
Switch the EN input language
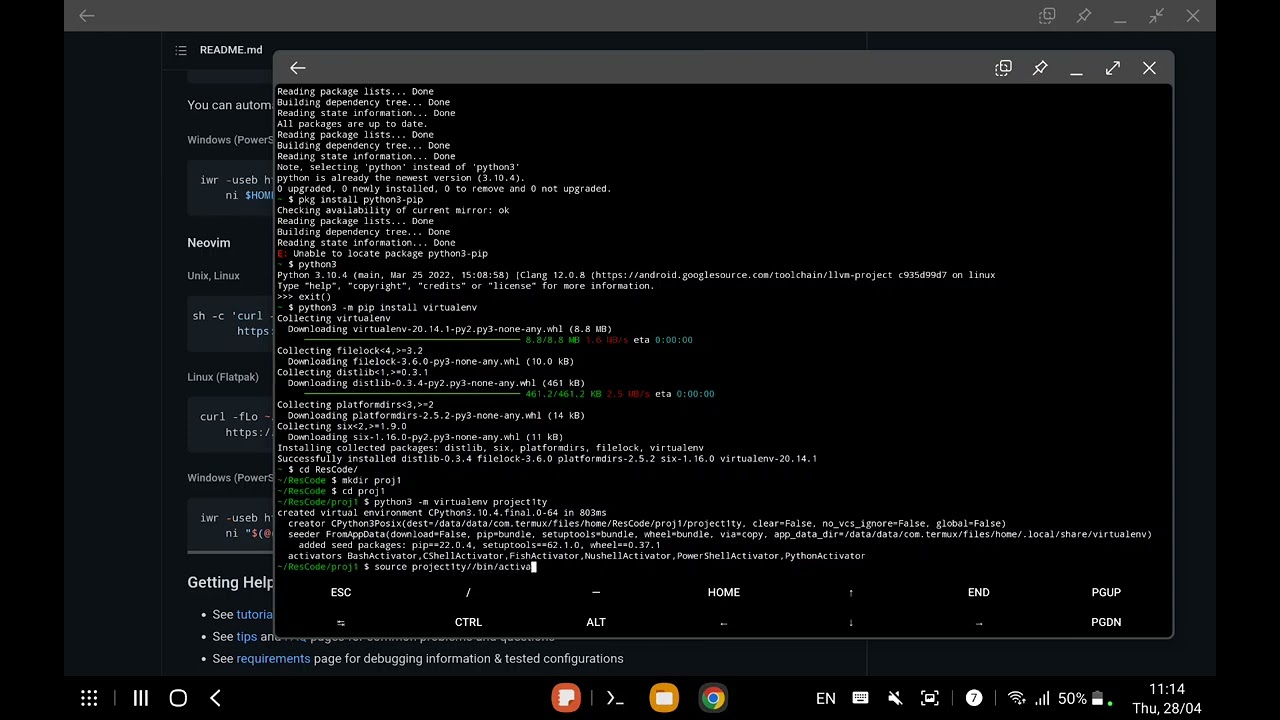(x=826, y=698)
